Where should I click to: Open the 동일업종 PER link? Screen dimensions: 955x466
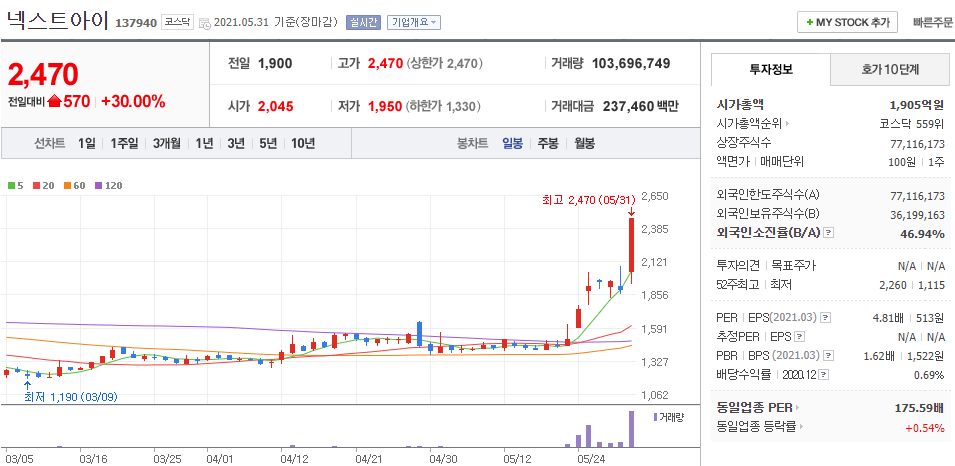[758, 408]
